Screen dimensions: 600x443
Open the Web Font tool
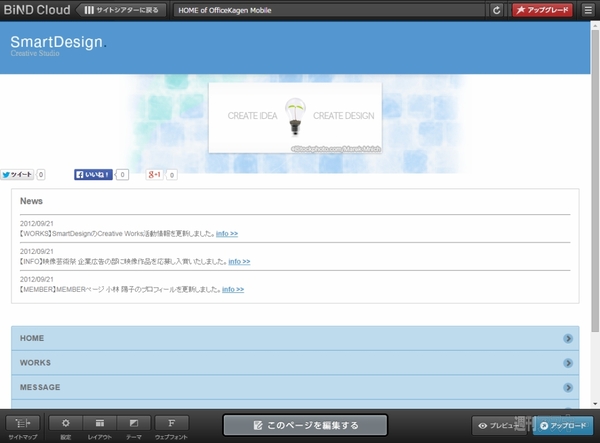click(171, 427)
